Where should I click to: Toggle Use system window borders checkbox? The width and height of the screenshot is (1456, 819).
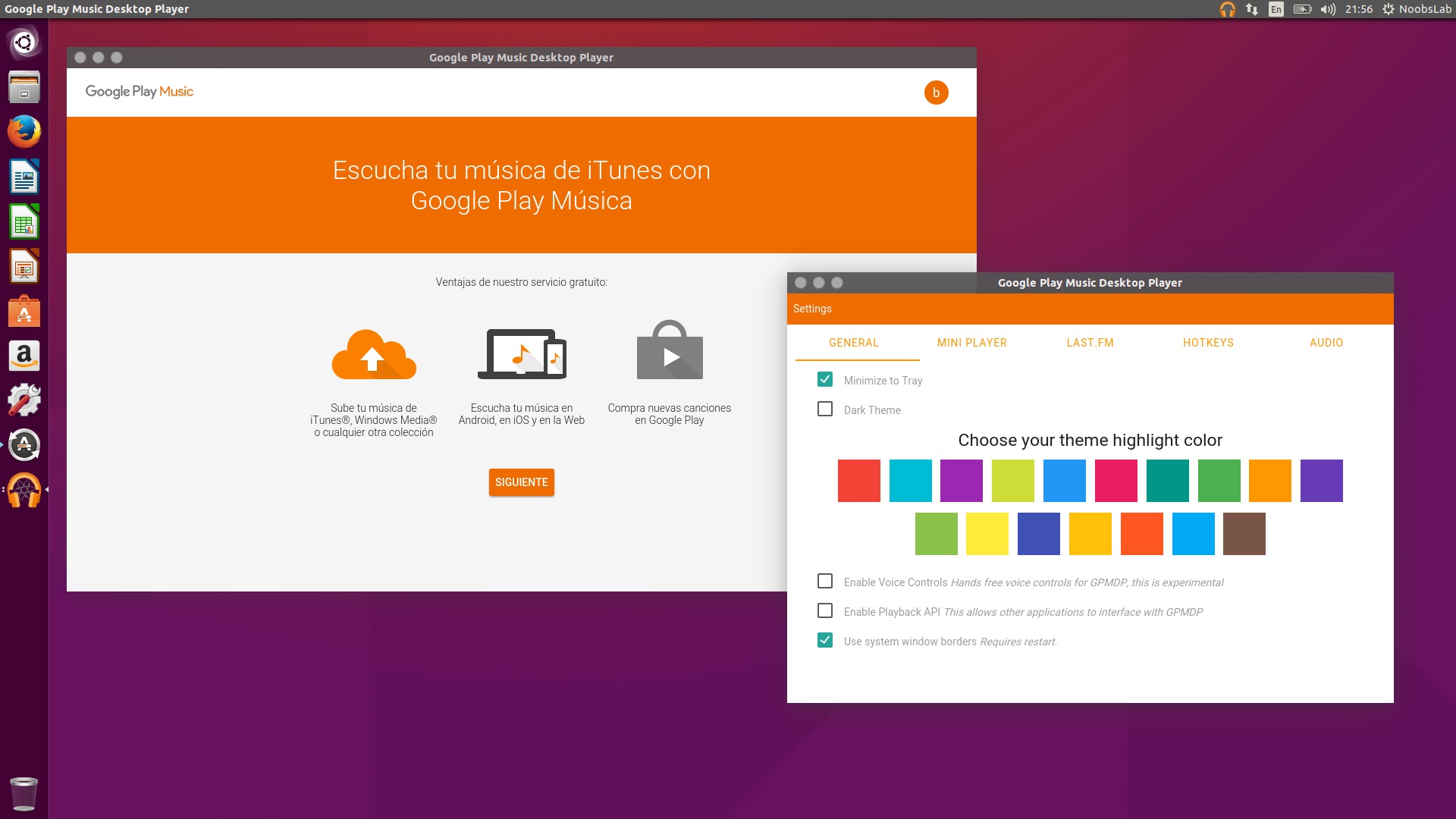(825, 640)
